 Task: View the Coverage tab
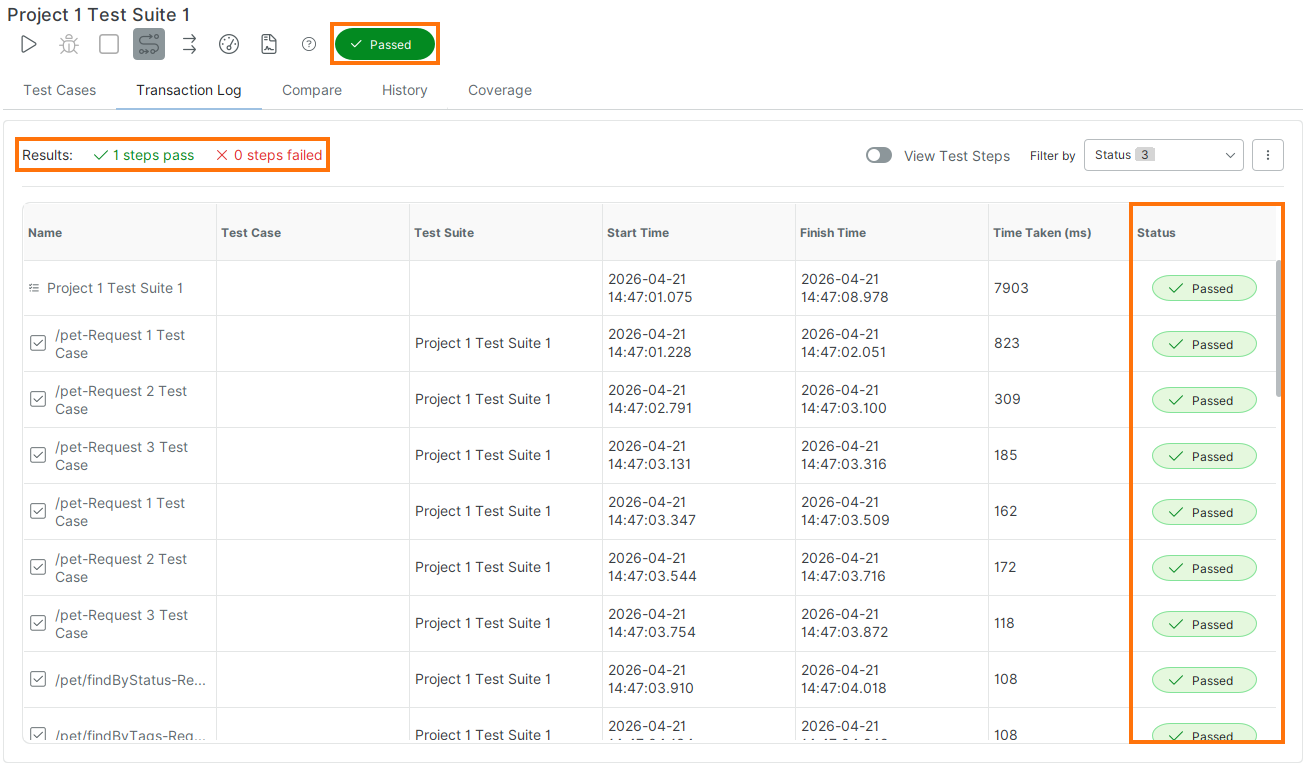click(x=500, y=90)
